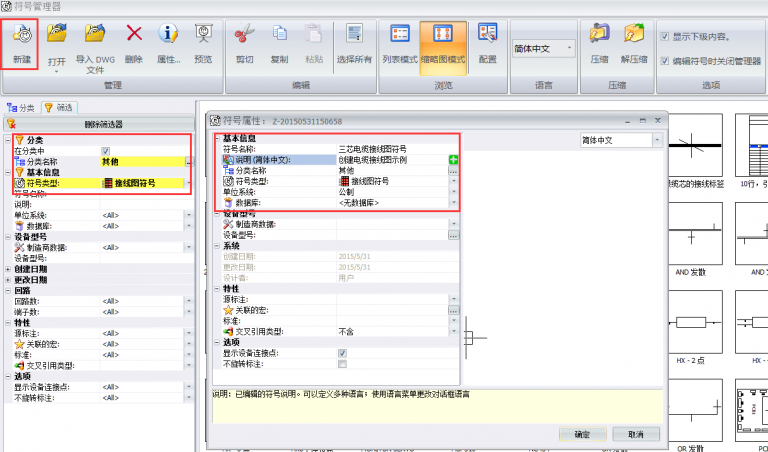Click the 删除筛选器 filter-removal icon
This screenshot has height=452, width=768.
pyautogui.click(x=11, y=124)
